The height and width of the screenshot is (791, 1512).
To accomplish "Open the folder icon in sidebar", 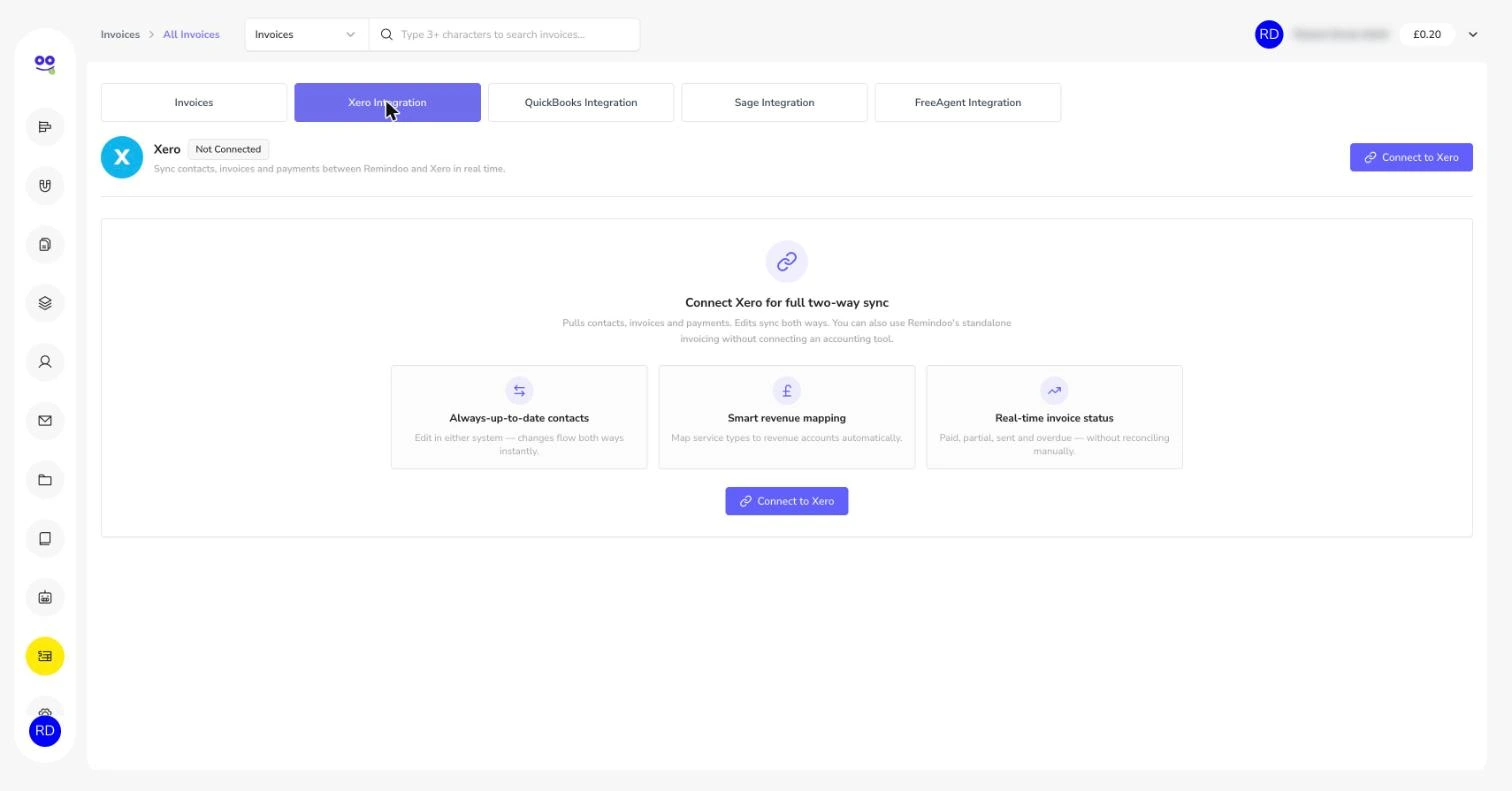I will point(45,480).
